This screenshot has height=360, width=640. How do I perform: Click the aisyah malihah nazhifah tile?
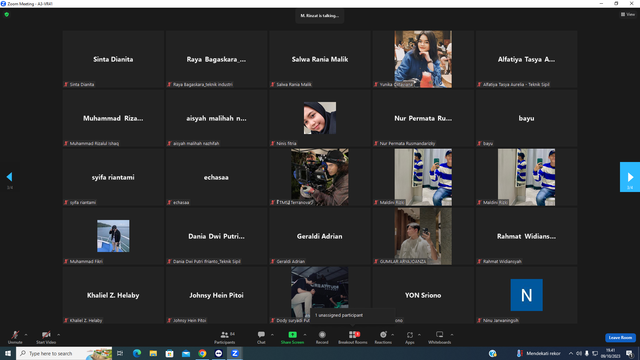point(216,118)
